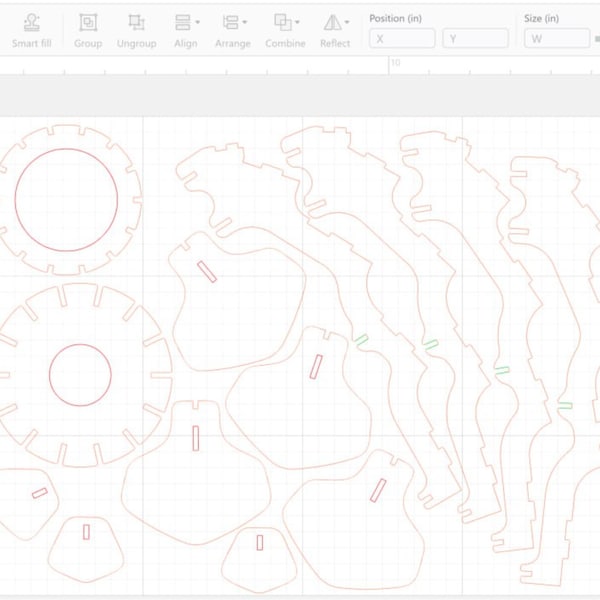Focus the Y position field
This screenshot has width=600, height=600.
coord(476,38)
